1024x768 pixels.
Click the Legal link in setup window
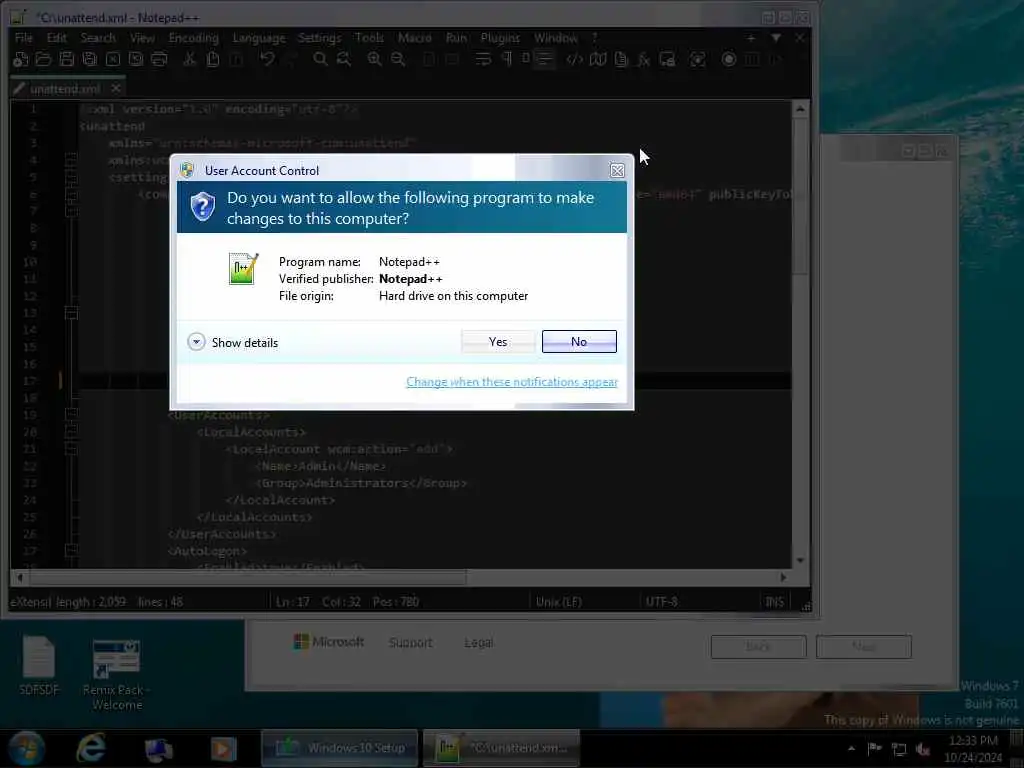[x=478, y=643]
